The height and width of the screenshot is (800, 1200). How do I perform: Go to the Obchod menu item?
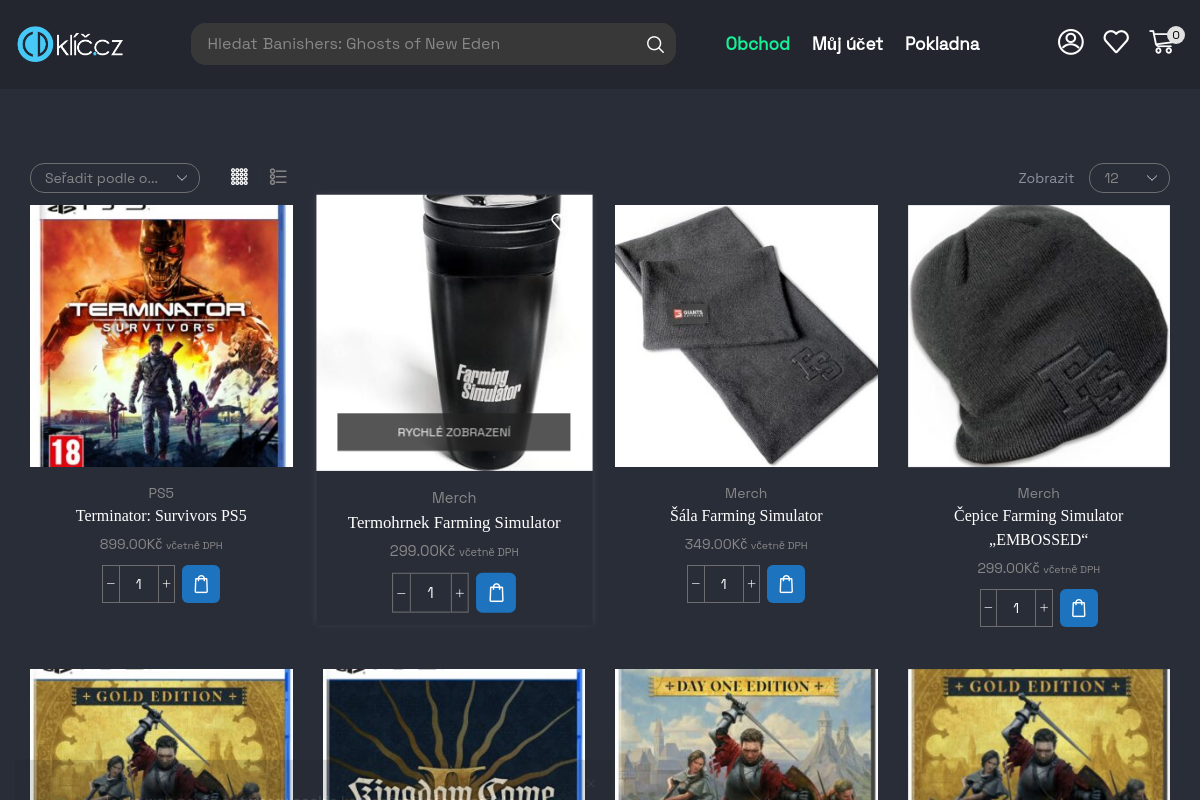point(757,44)
